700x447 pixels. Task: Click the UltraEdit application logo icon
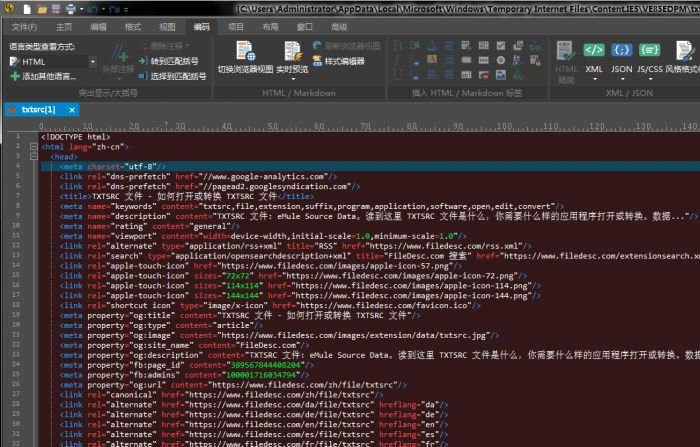tap(9, 8)
